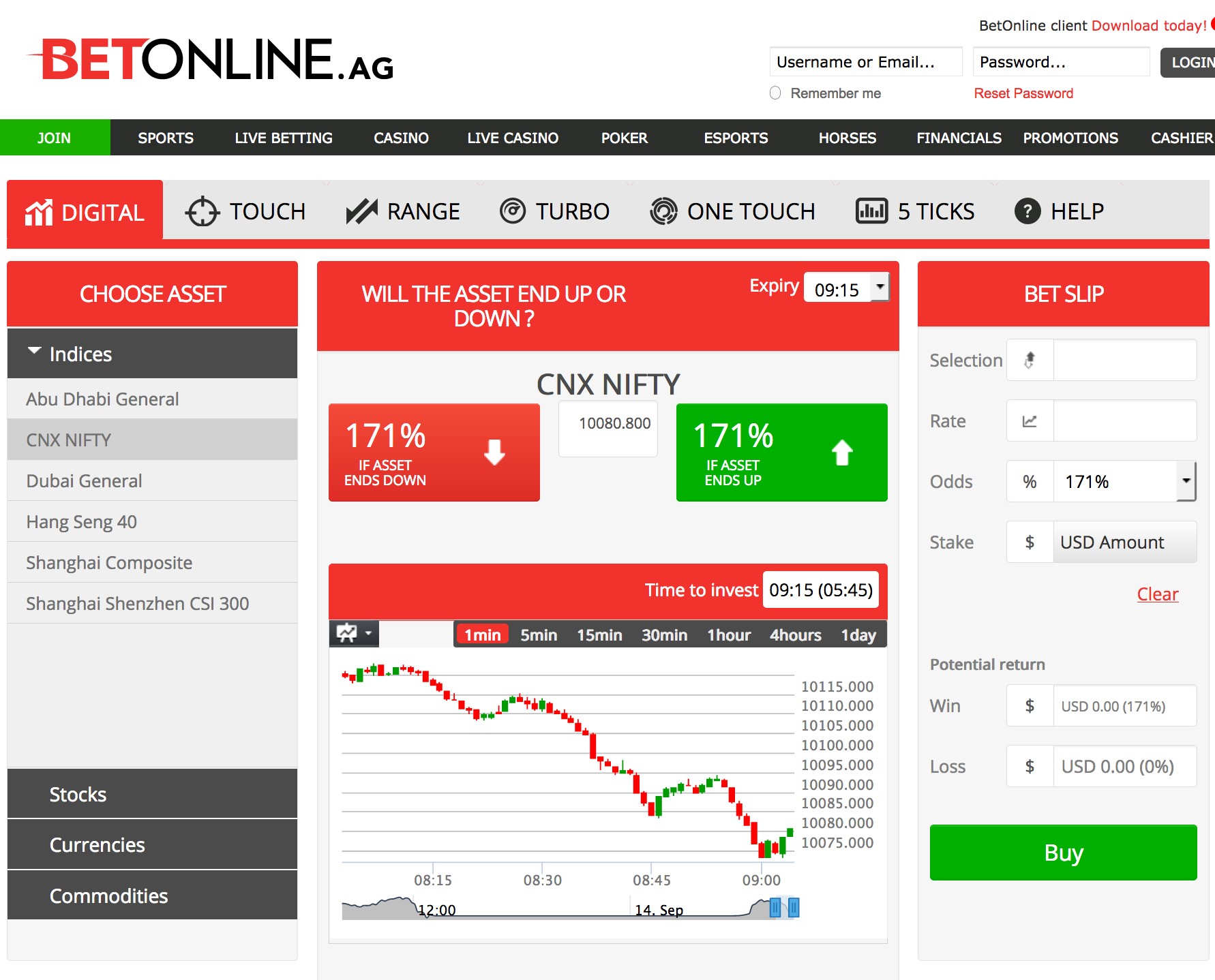The height and width of the screenshot is (980, 1215).
Task: Switch chart to 1hour interval
Action: (x=729, y=635)
